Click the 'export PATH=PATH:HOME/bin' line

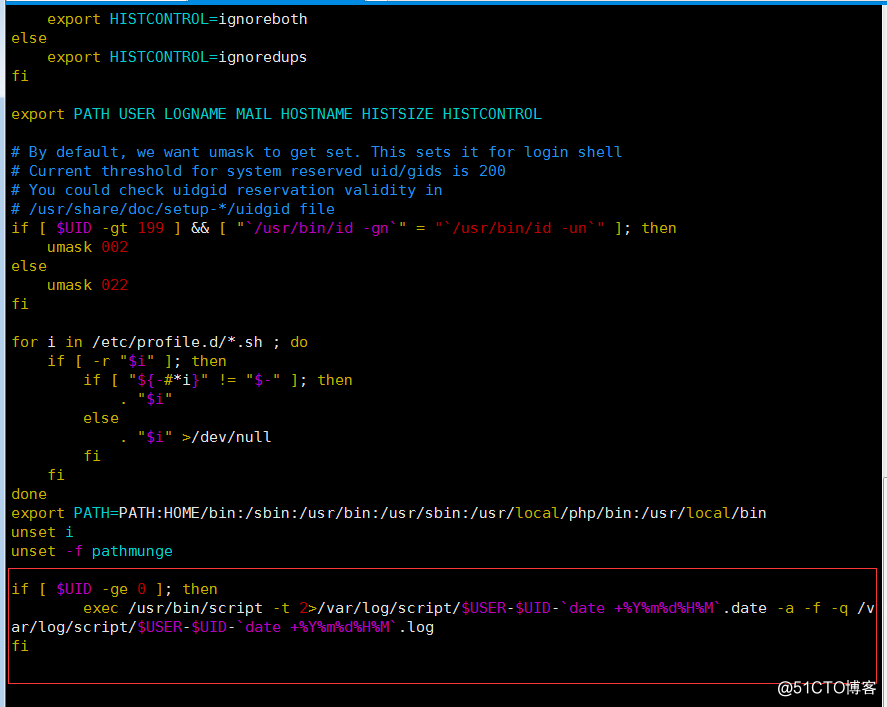click(389, 513)
